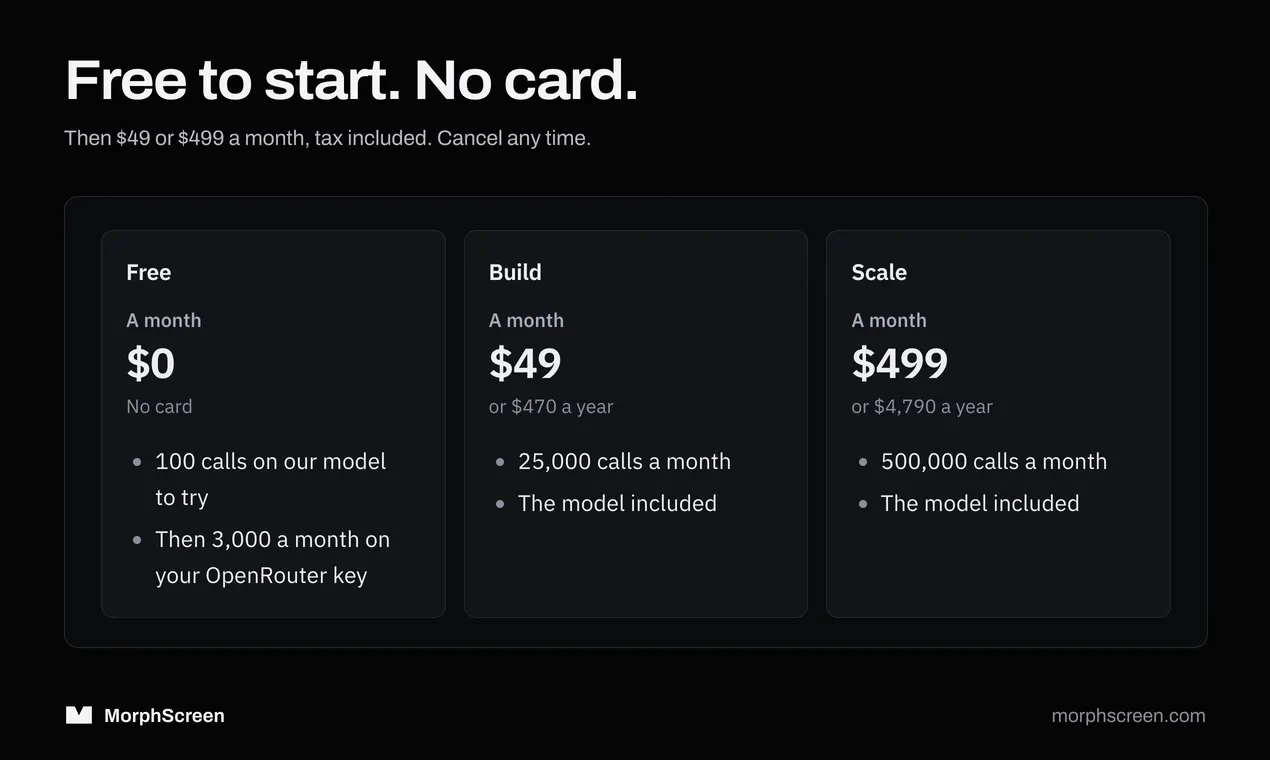The width and height of the screenshot is (1270, 760).
Task: Click the 'No card' label under $0
Action: pos(159,407)
